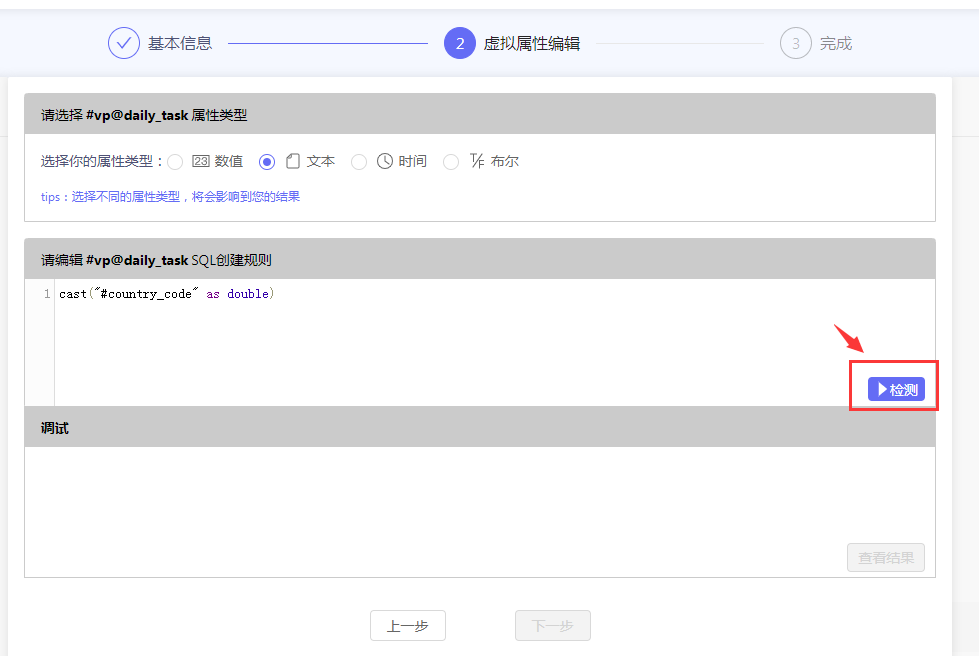979x656 pixels.
Task: Click the play triangle on 检测
Action: 882,389
